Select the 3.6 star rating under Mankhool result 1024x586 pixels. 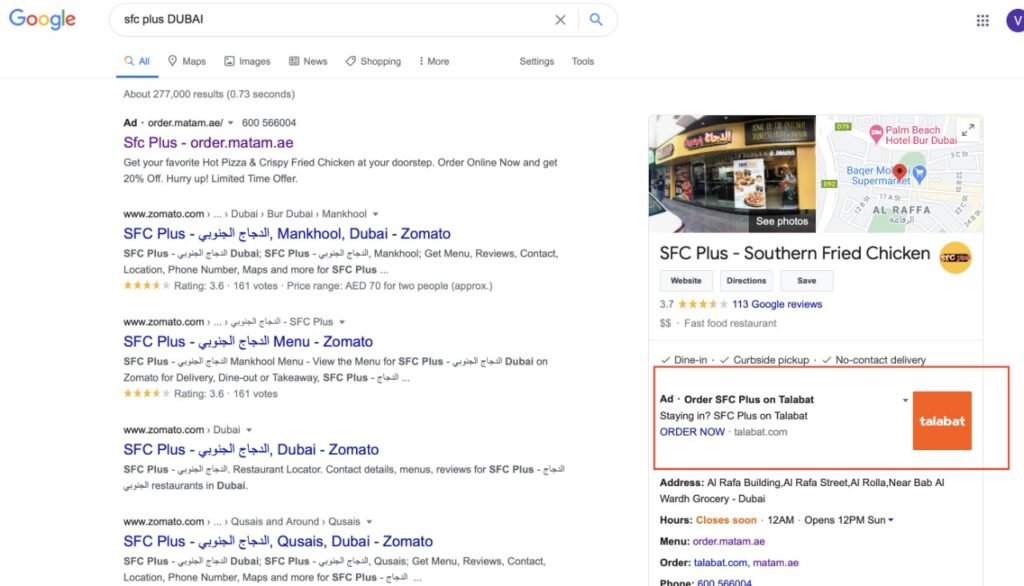point(146,285)
